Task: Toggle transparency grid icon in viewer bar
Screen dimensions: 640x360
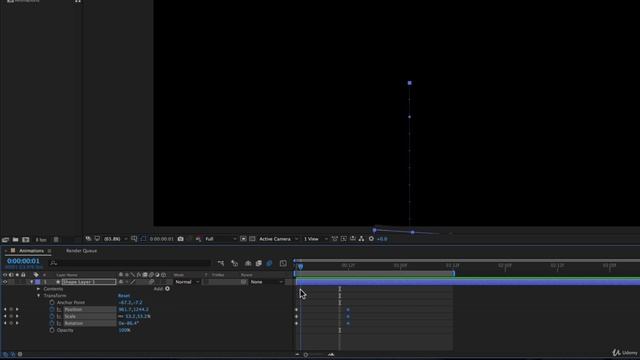Action: [x=252, y=239]
